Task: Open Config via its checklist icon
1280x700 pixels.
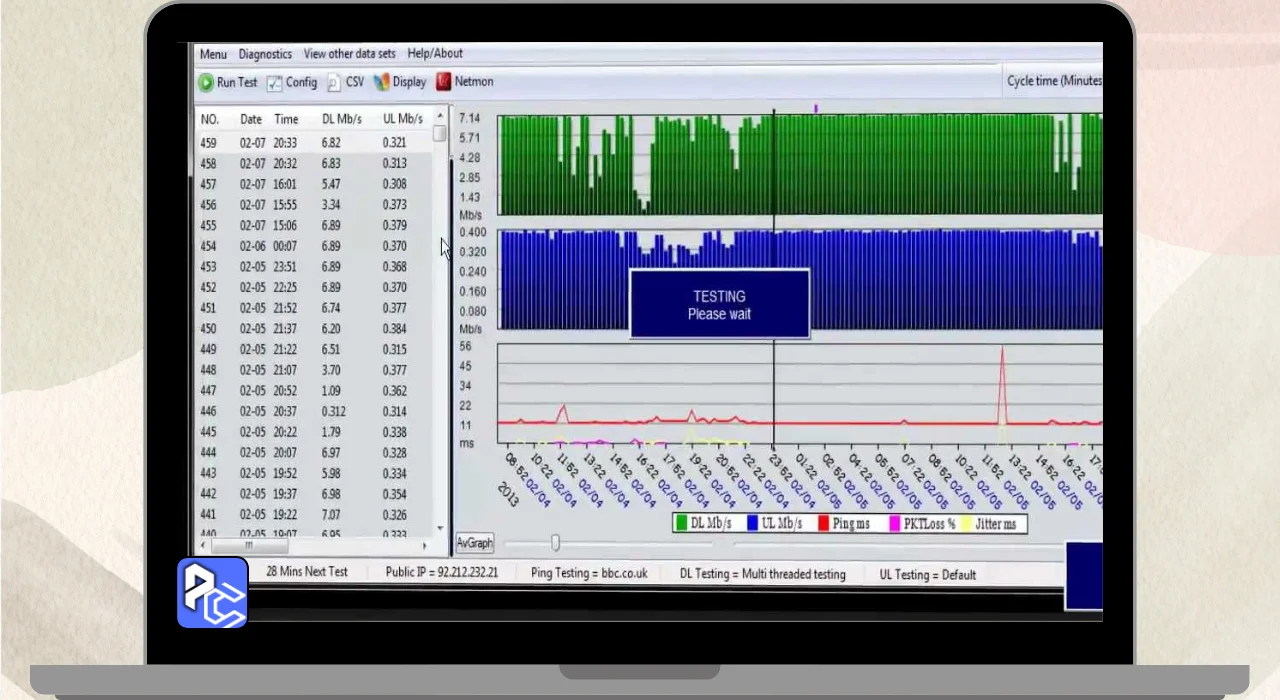Action: click(x=274, y=83)
